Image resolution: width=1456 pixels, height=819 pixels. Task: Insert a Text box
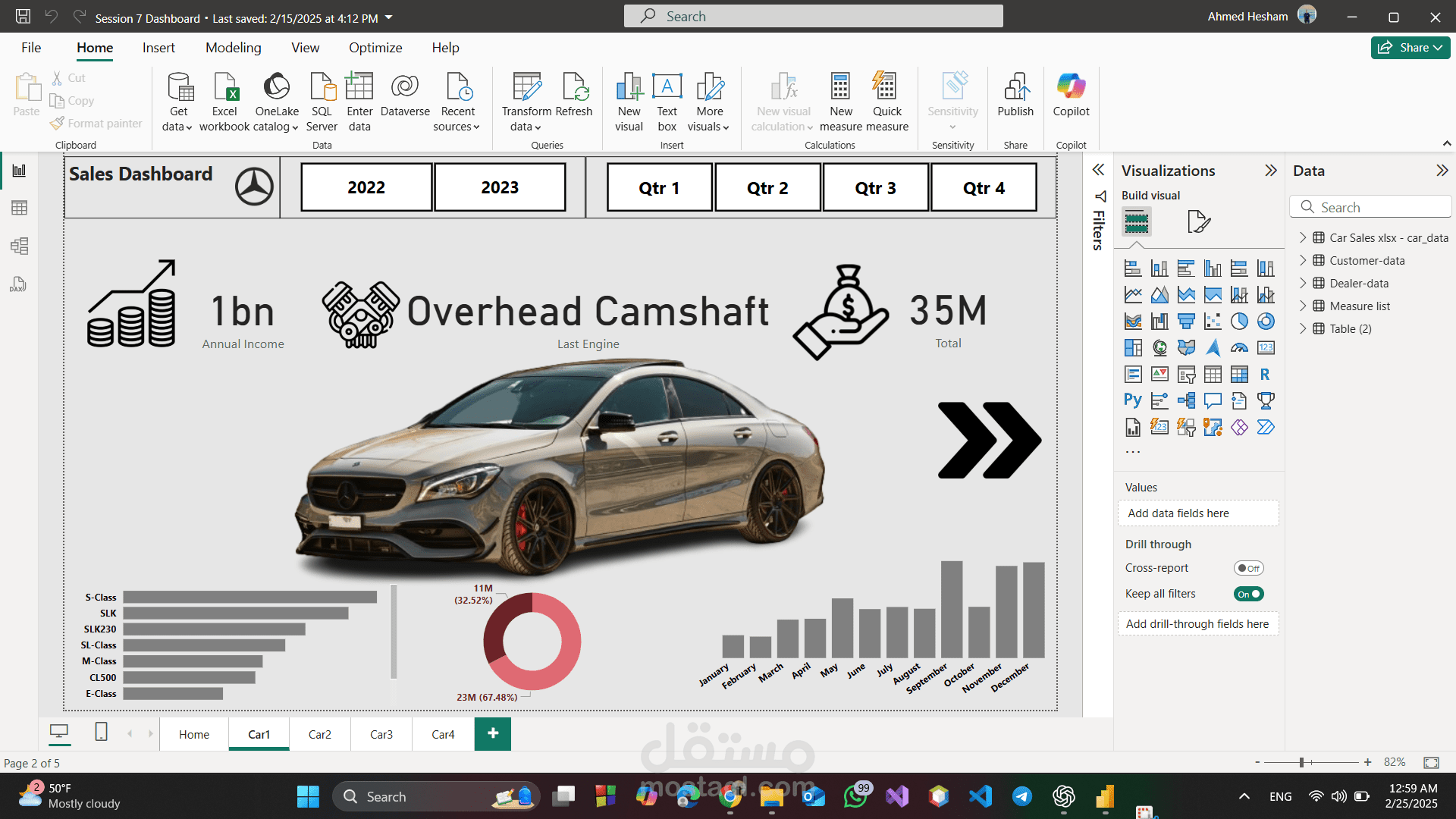(667, 102)
